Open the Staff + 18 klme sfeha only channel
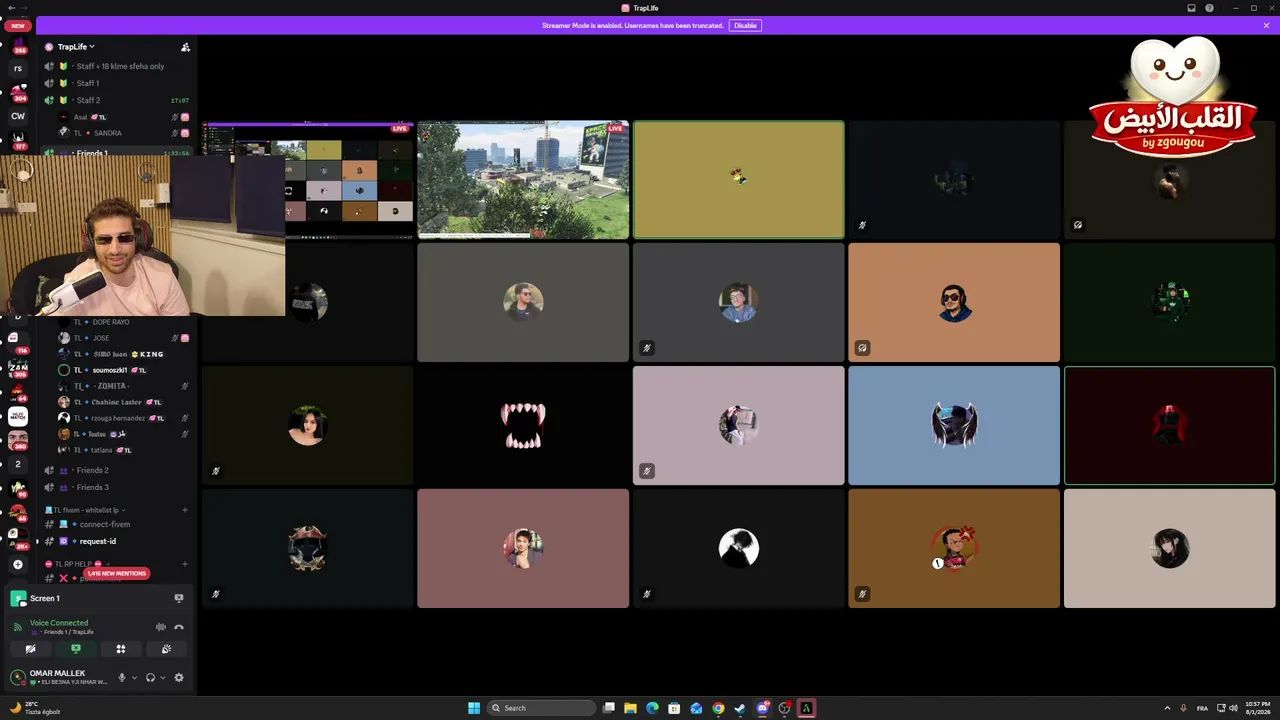This screenshot has width=1280, height=720. coord(117,66)
